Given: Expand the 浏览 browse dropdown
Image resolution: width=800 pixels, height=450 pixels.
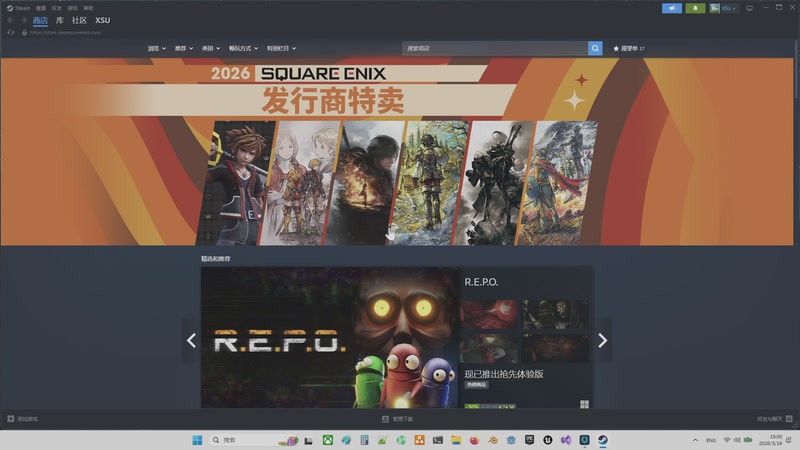Looking at the screenshot, I should click(157, 48).
